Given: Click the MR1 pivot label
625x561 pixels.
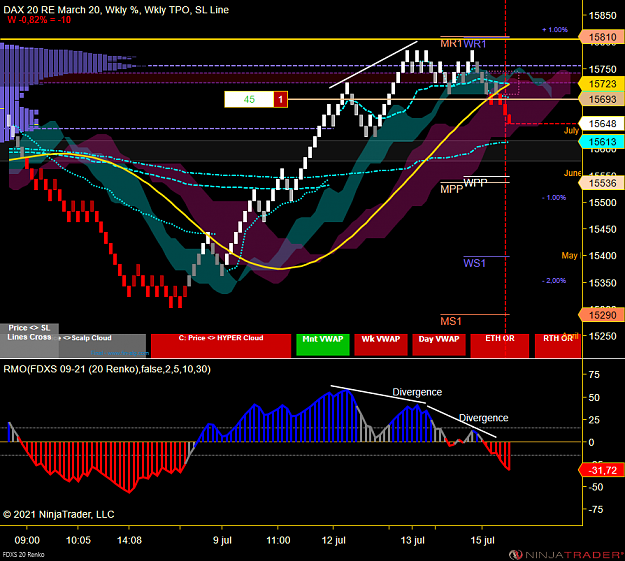Looking at the screenshot, I should tap(451, 43).
